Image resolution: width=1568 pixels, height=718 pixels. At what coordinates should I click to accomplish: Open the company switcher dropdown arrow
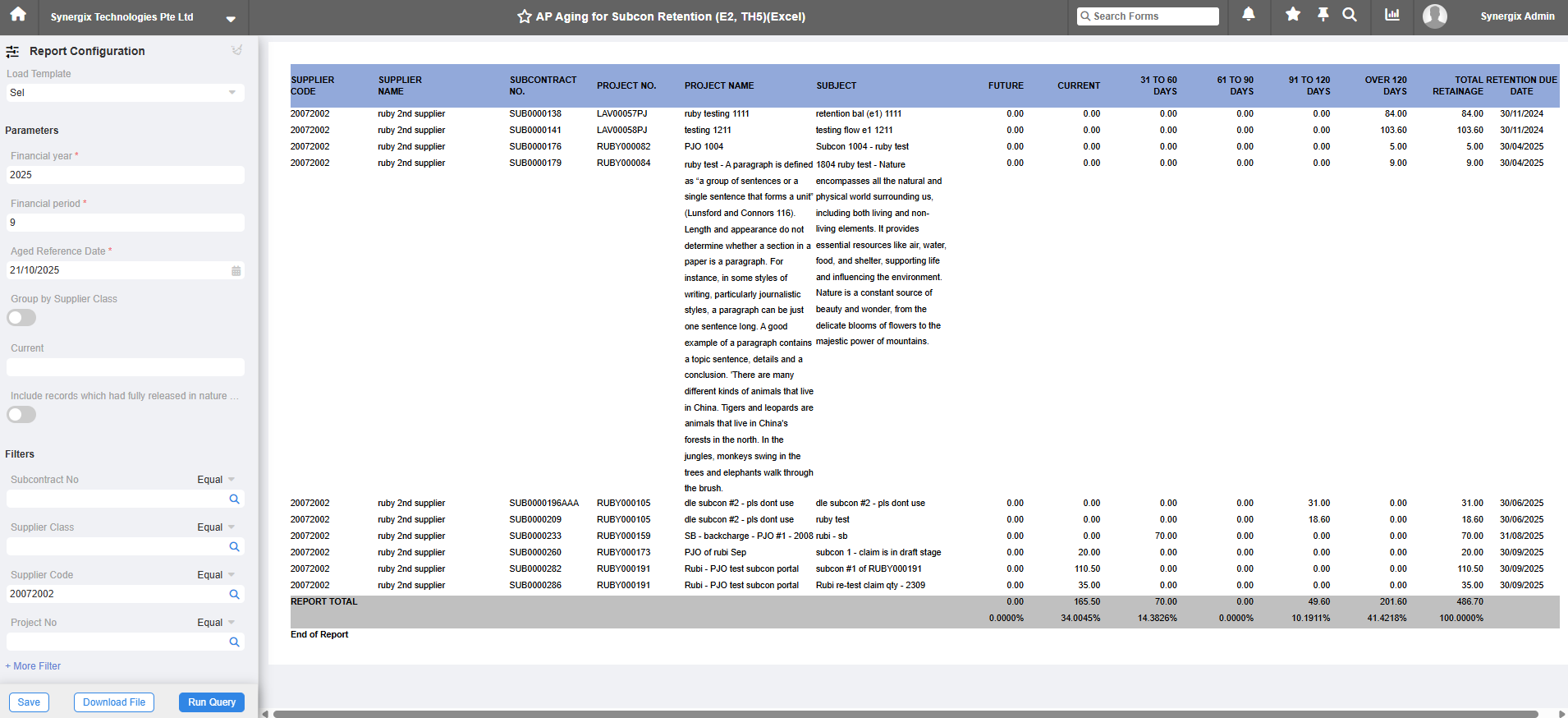click(x=231, y=19)
